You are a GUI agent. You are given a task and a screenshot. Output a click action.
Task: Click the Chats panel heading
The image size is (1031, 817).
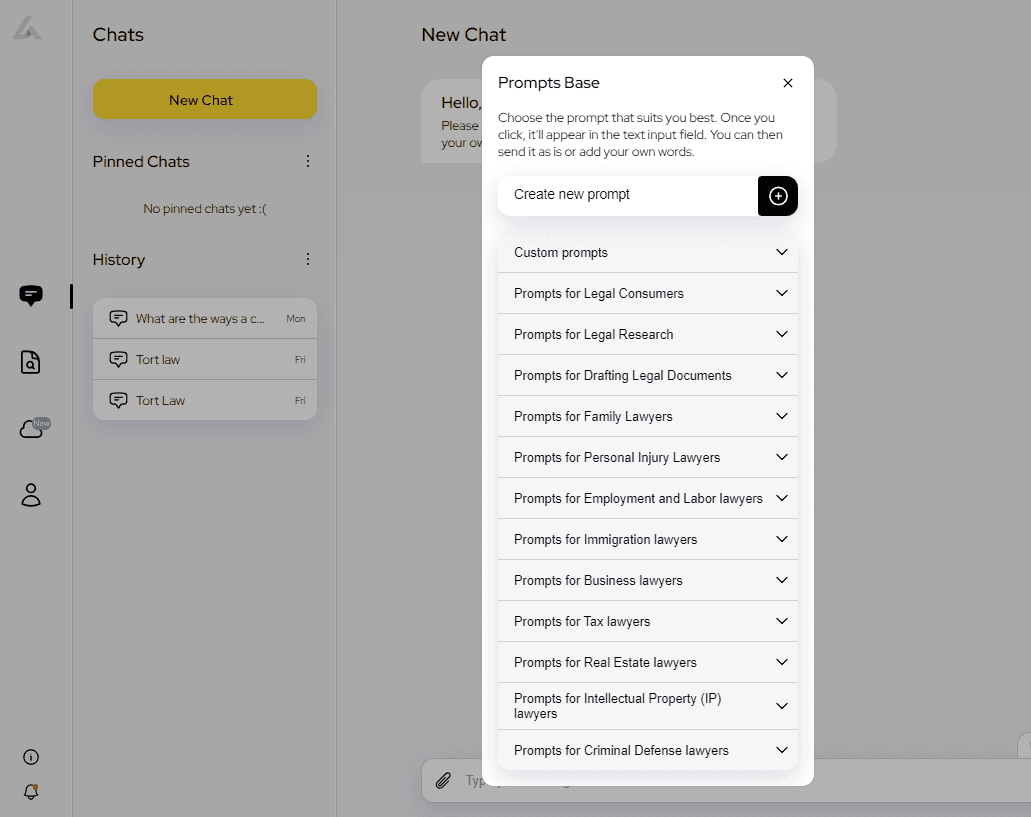click(118, 35)
